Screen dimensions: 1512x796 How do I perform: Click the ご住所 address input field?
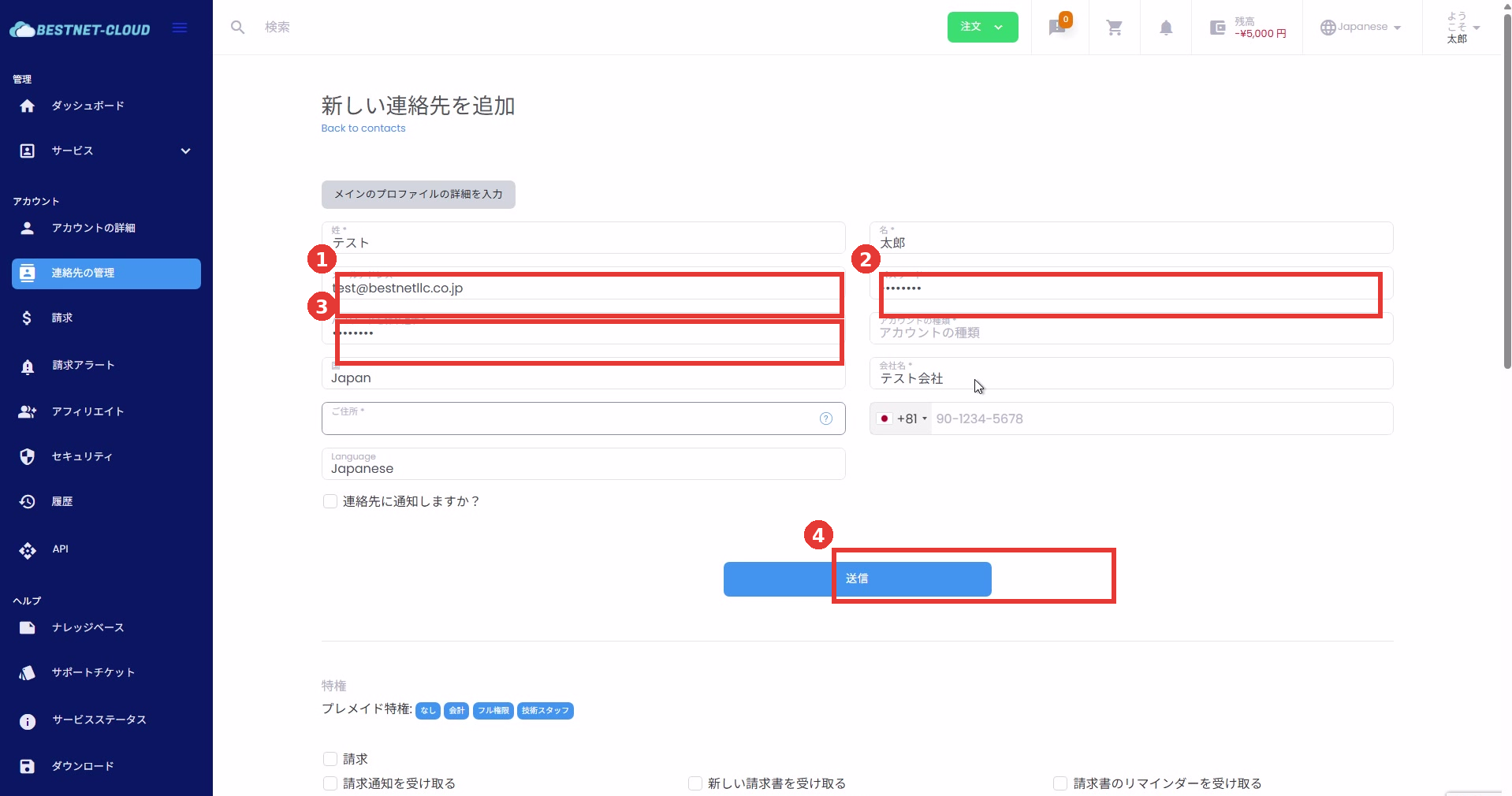(568, 422)
